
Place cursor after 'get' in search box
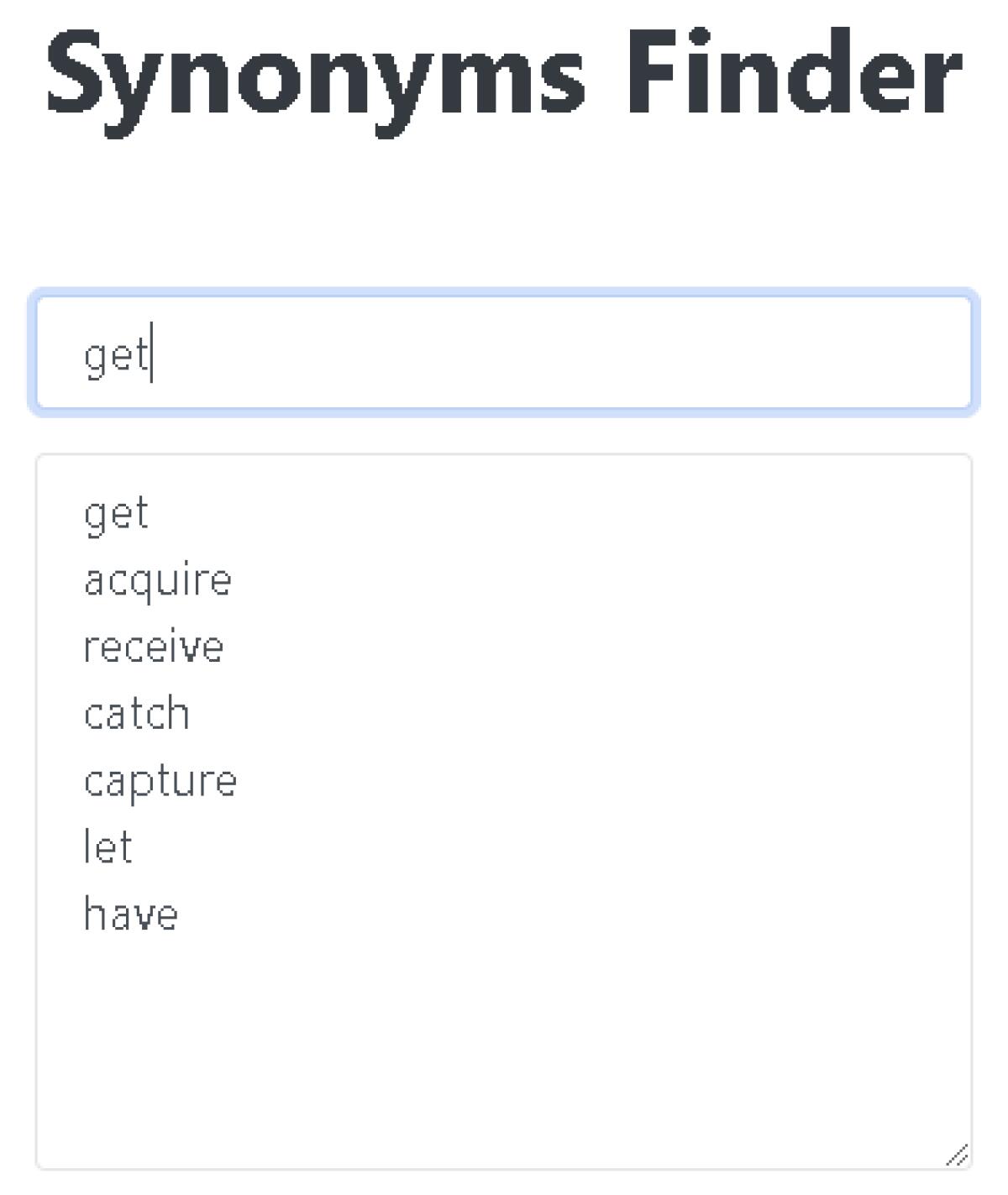pos(150,355)
